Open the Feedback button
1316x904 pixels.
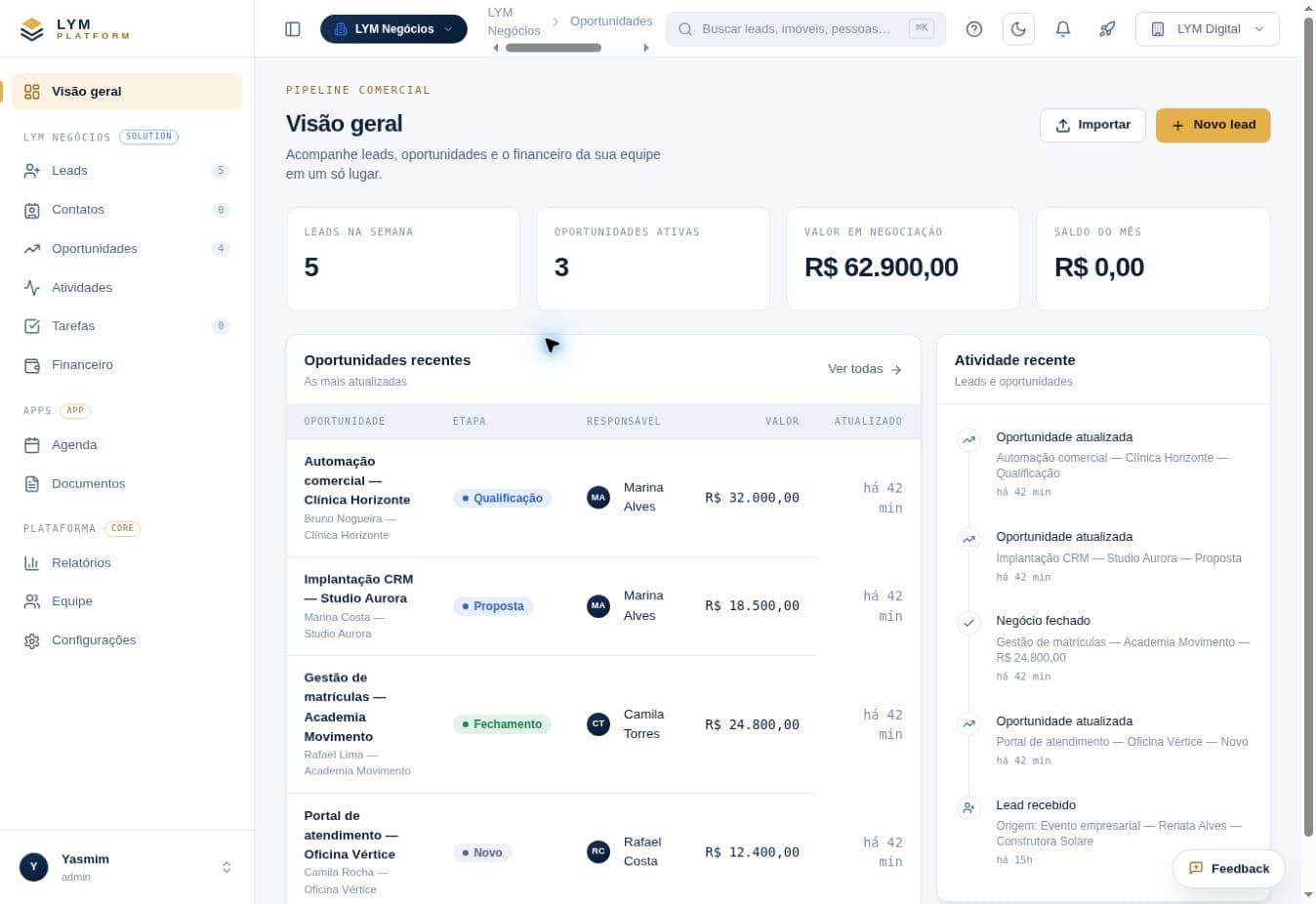(x=1229, y=869)
